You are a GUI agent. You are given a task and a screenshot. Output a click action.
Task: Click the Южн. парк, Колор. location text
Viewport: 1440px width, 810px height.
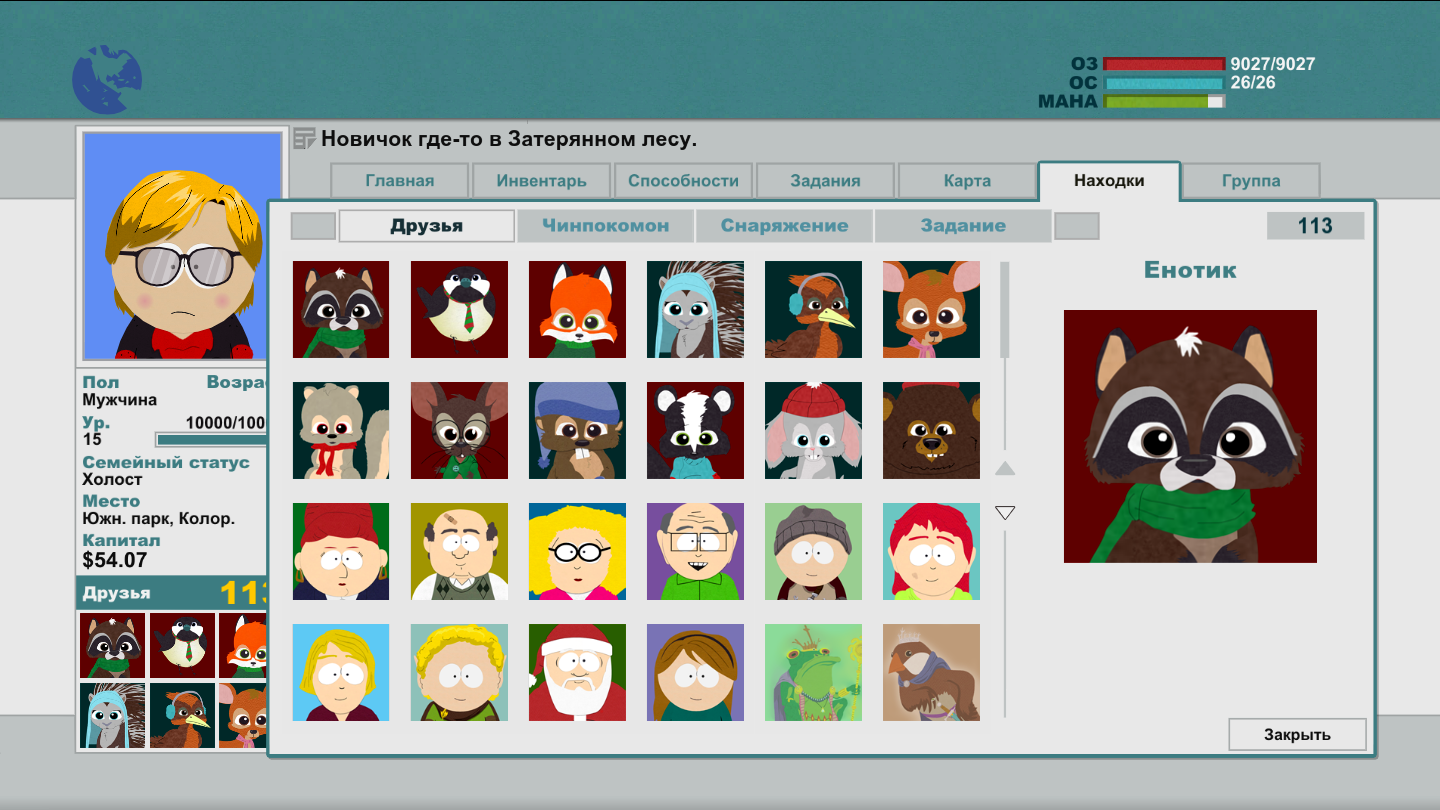[159, 518]
